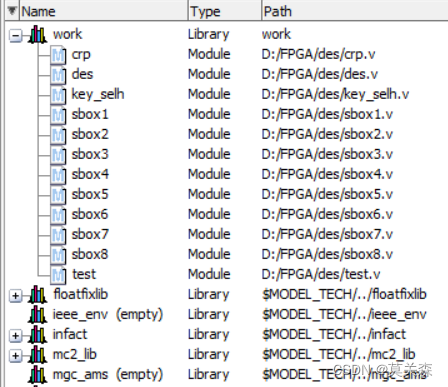Click path D:/FPGA/des/key_selh.v

[x=335, y=95]
